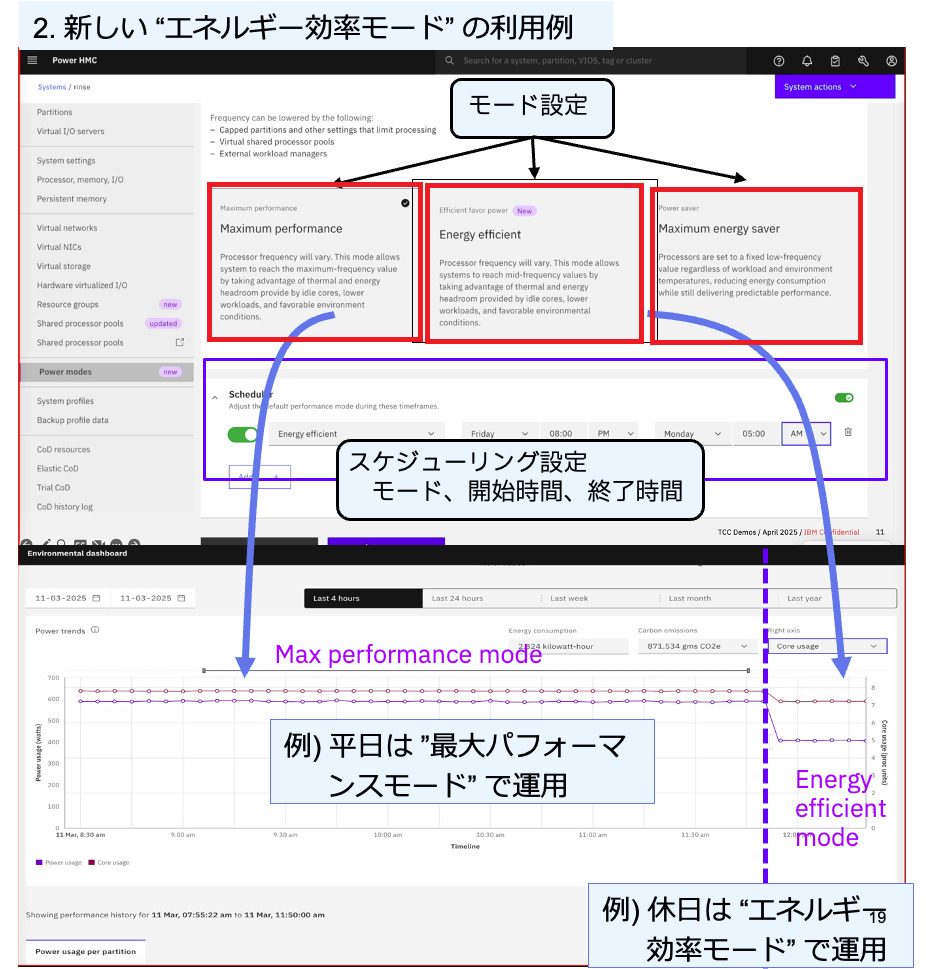Open the hamburger navigation menu
This screenshot has height=969, width=926.
pos(32,61)
